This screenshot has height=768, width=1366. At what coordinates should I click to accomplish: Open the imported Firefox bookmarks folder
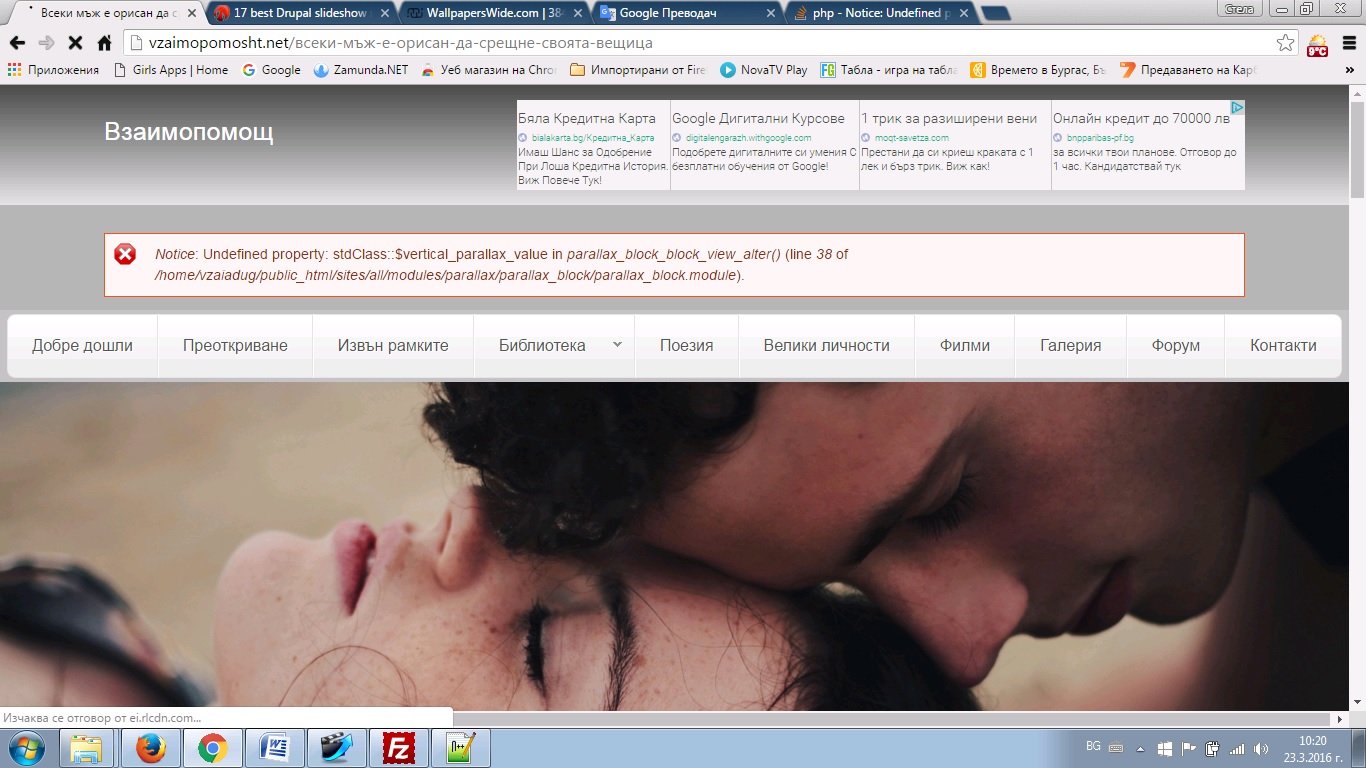[x=638, y=70]
